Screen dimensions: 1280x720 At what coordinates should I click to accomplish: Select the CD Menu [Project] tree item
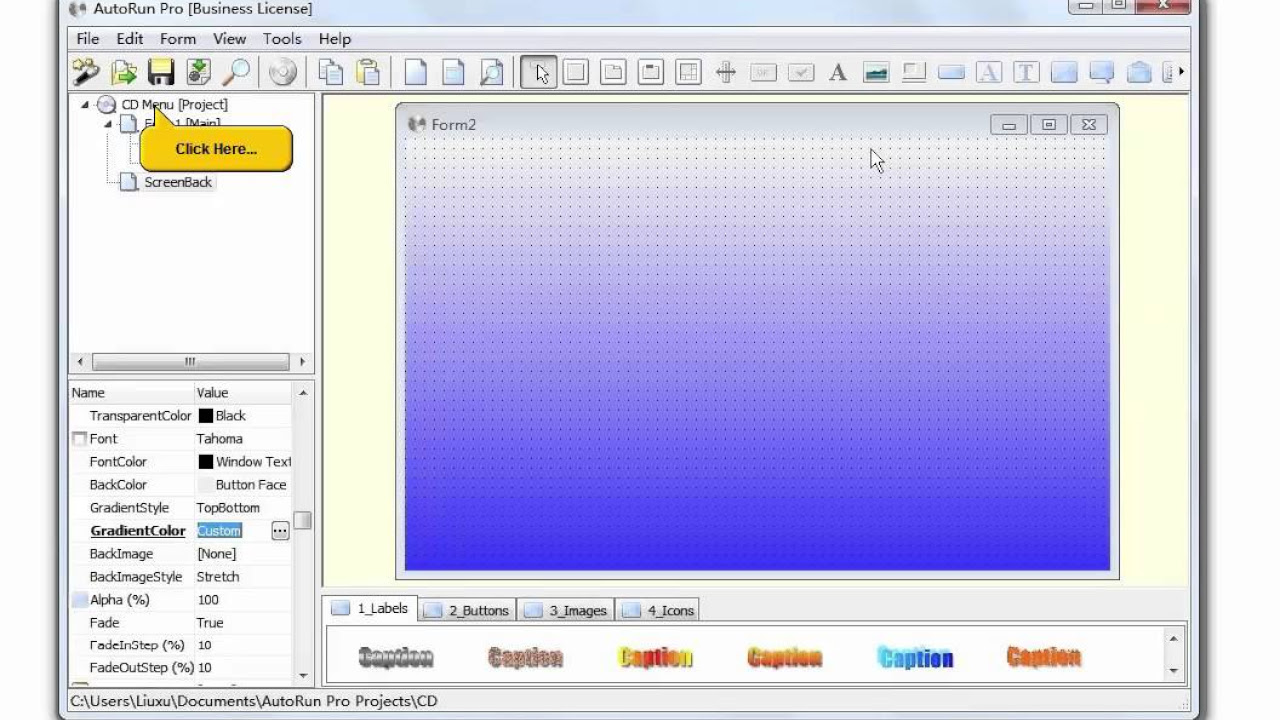pos(175,104)
